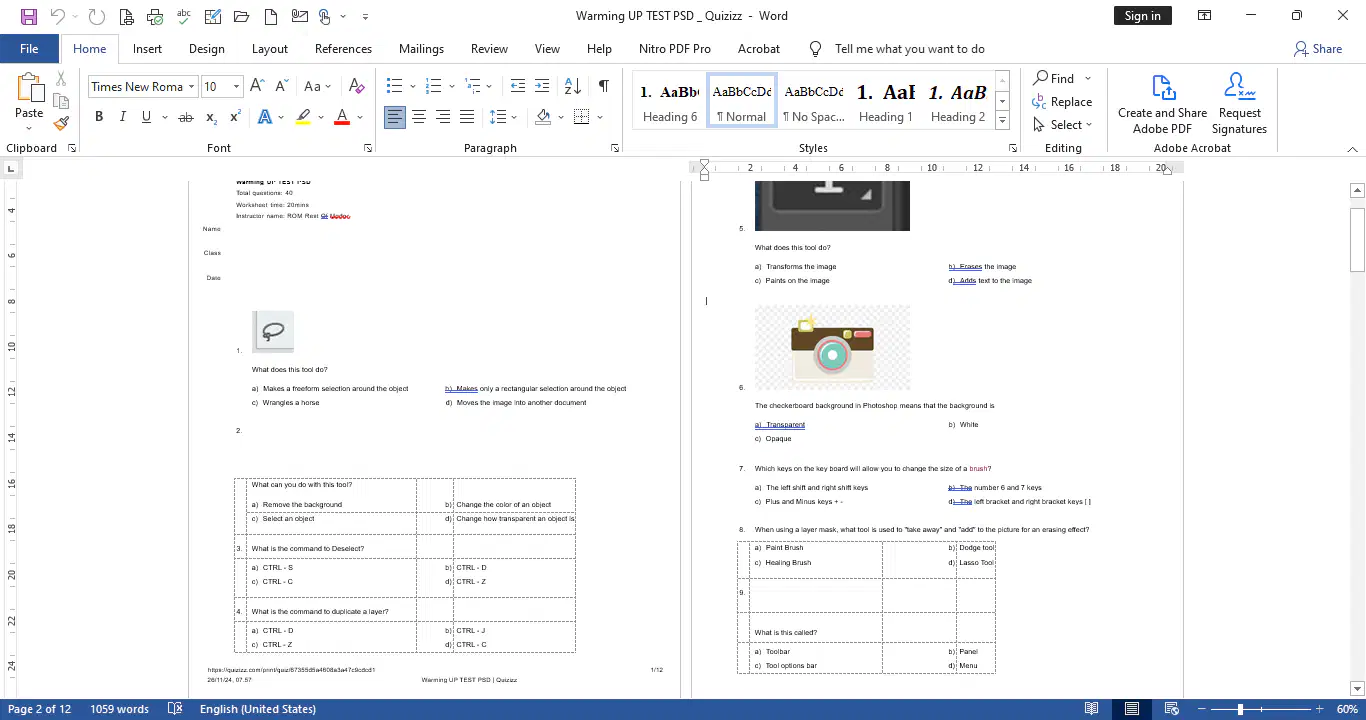Open the File tab
1366x720 pixels.
[x=29, y=48]
